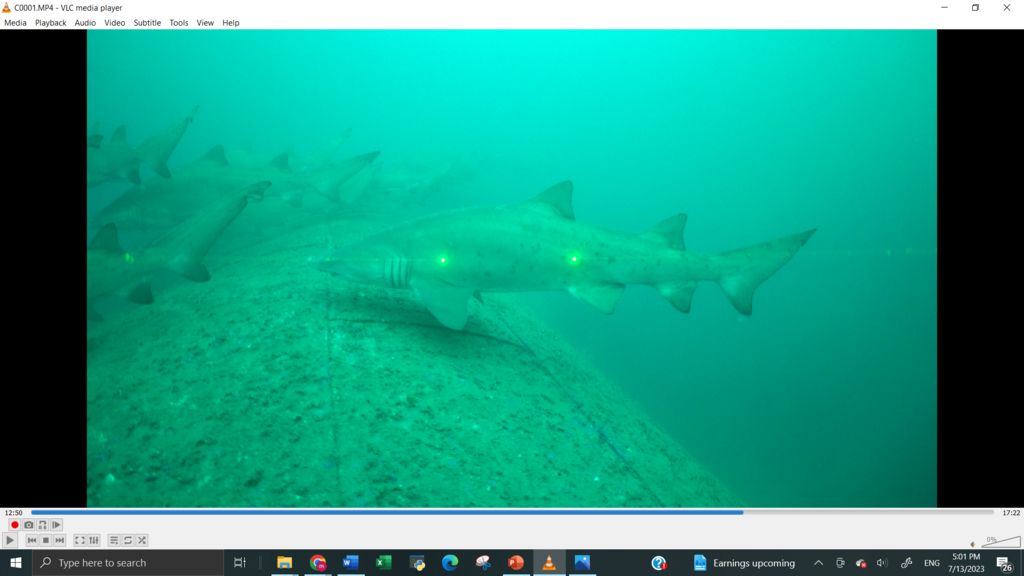Screen dimensions: 1024x576
Task: Open the Subtitle menu
Action: pos(147,23)
